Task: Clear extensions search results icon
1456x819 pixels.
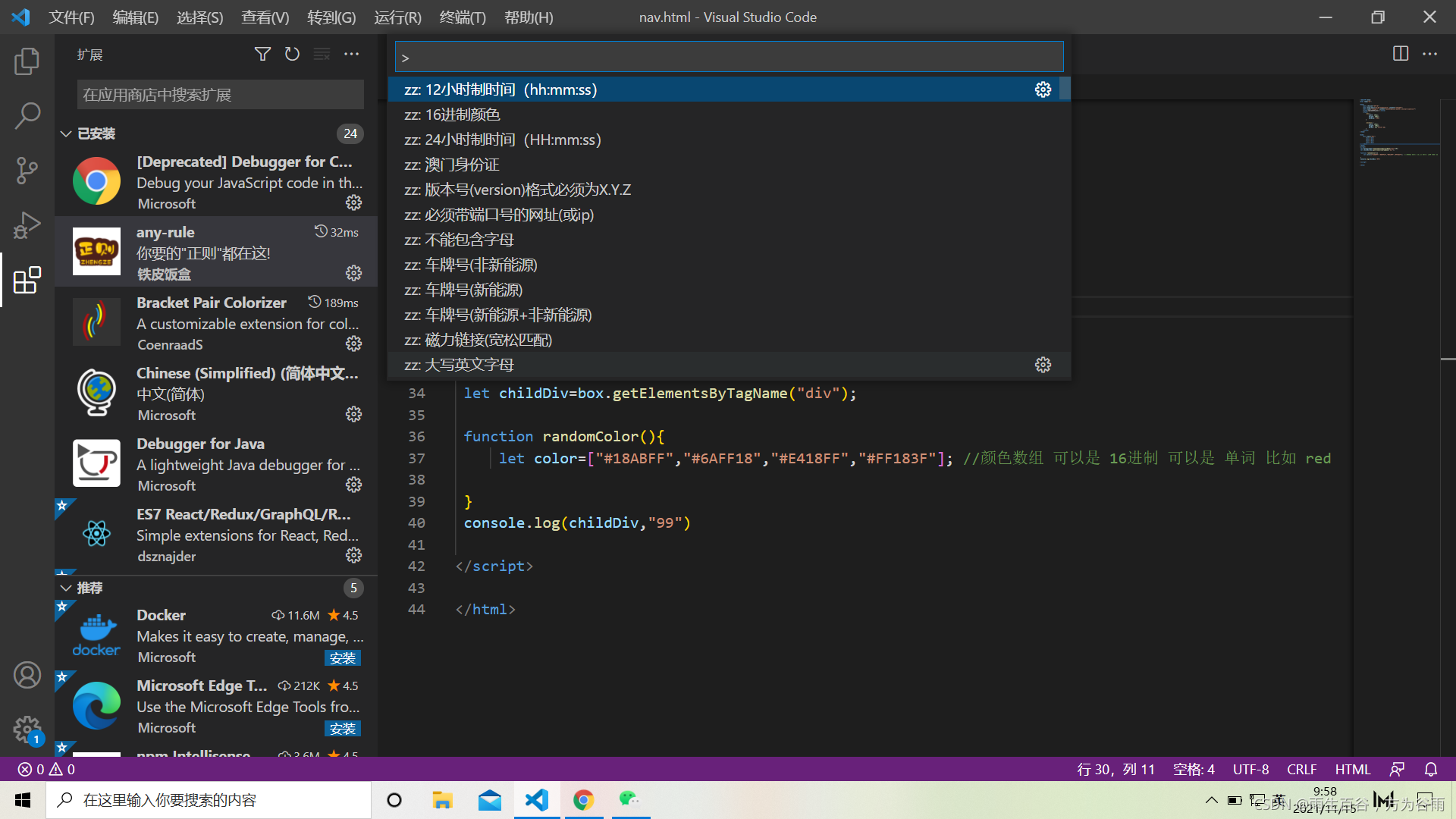Action: tap(322, 54)
